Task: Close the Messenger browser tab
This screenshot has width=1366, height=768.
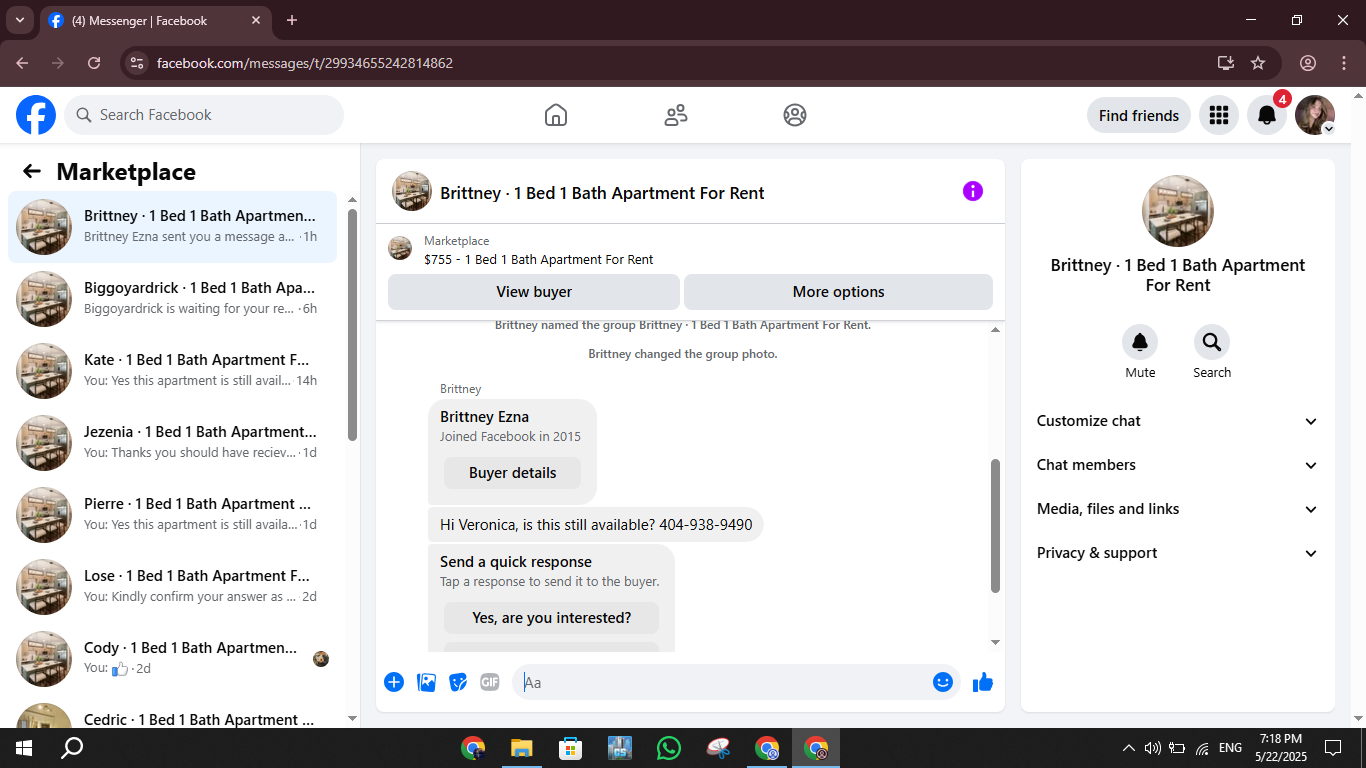Action: tap(256, 20)
